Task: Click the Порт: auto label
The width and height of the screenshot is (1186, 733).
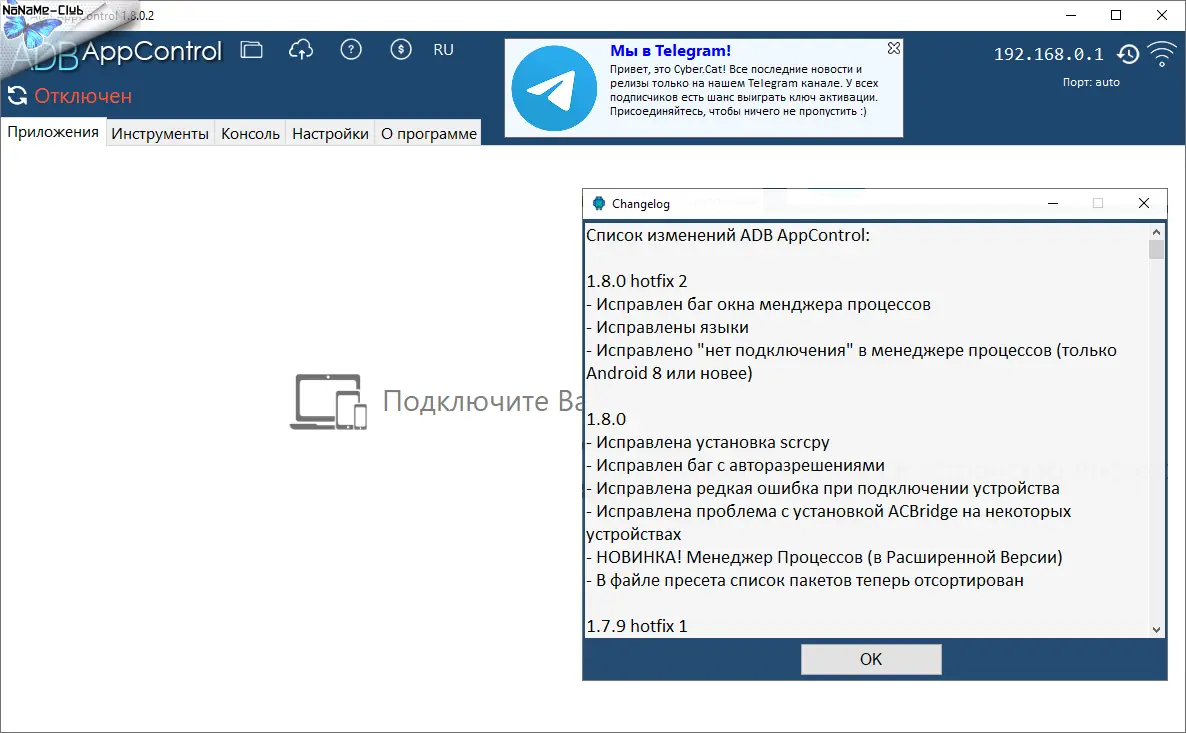Action: click(1091, 82)
